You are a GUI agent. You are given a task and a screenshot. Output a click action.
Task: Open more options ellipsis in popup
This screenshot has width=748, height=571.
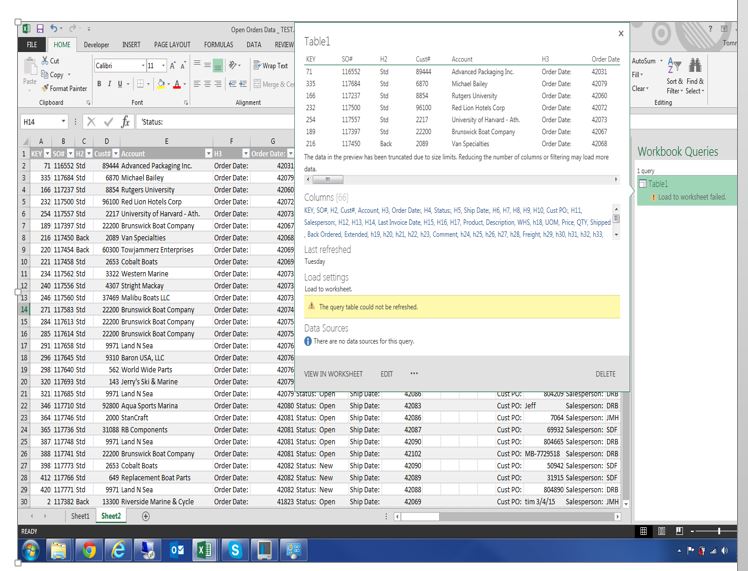point(414,374)
